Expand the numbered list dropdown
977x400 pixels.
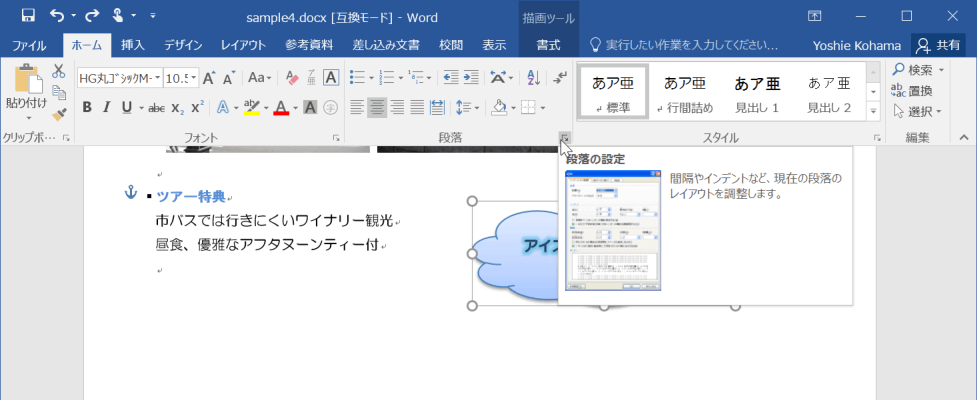tap(401, 78)
